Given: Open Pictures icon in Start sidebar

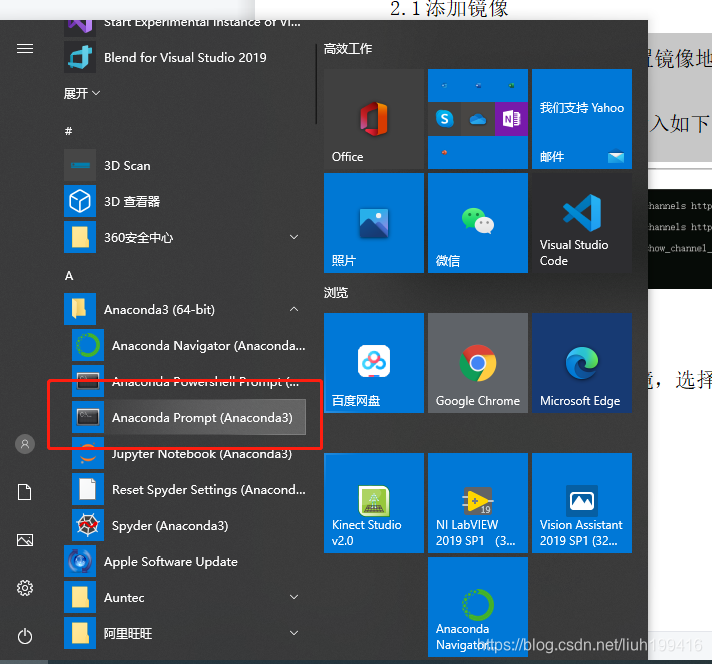Looking at the screenshot, I should click(25, 540).
